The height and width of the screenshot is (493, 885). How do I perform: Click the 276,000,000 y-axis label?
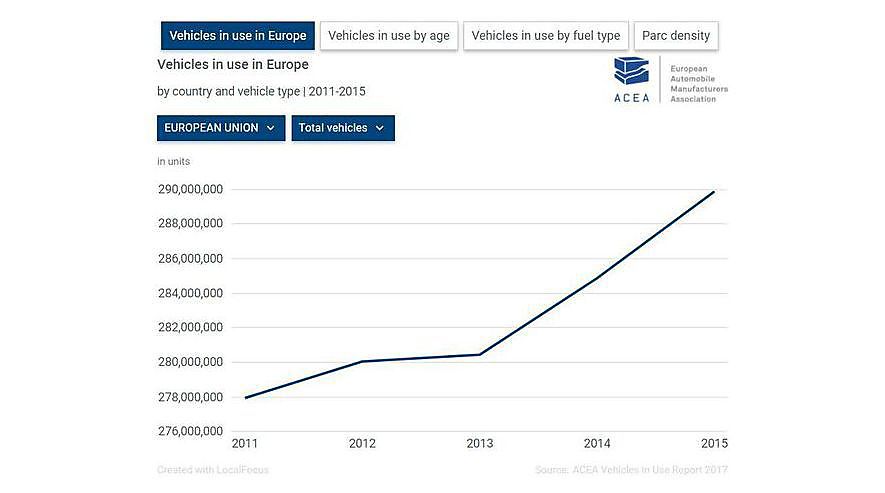(190, 432)
